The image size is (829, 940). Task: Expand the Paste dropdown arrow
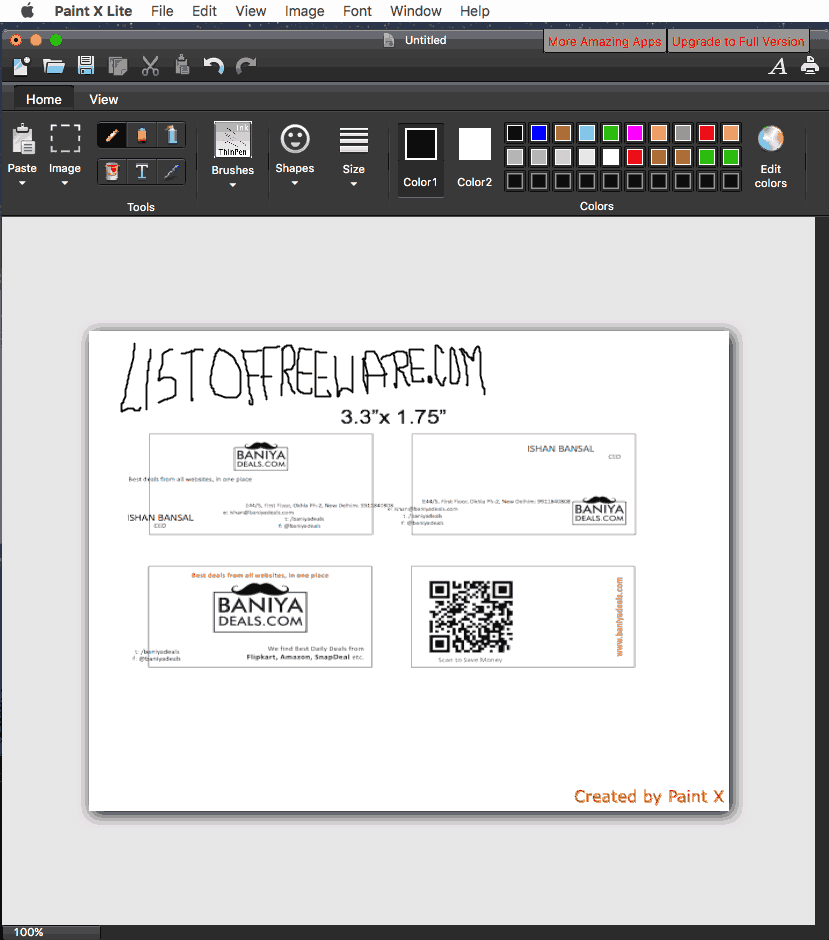click(x=22, y=183)
